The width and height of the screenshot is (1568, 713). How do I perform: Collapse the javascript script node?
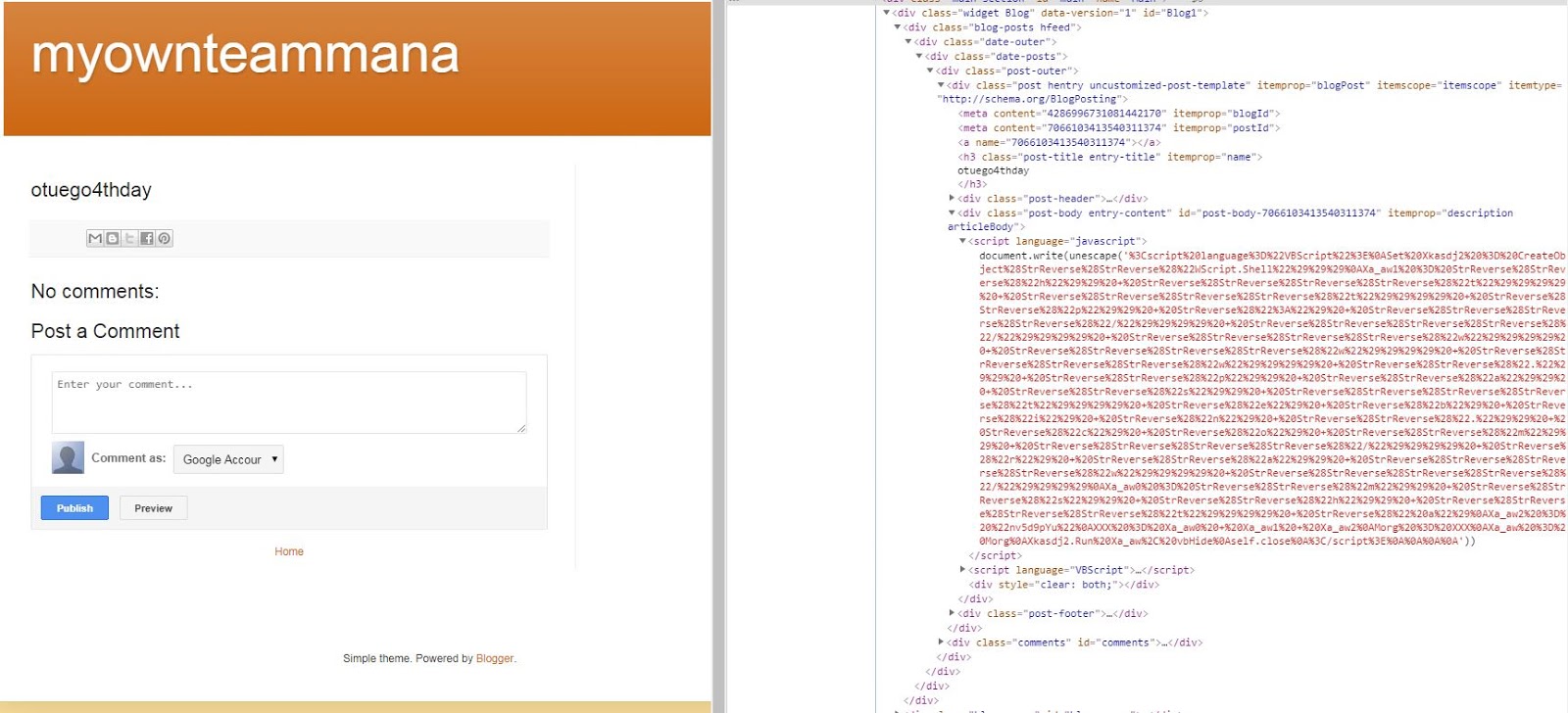(x=962, y=241)
